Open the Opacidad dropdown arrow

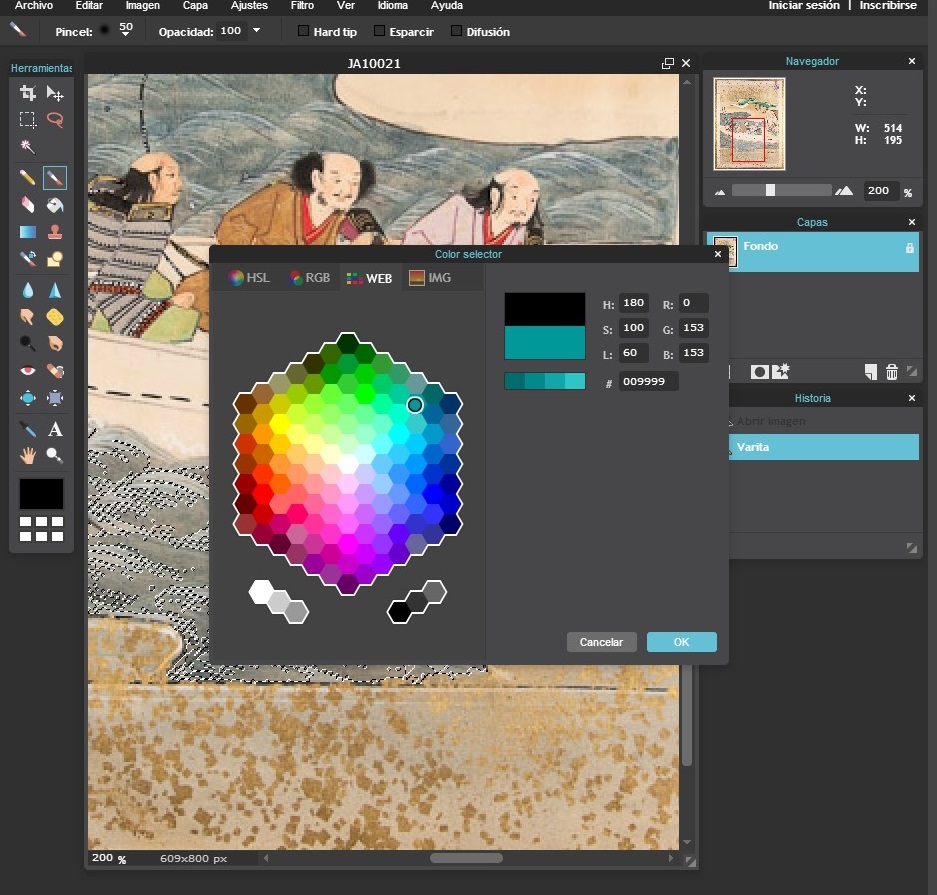[x=256, y=30]
